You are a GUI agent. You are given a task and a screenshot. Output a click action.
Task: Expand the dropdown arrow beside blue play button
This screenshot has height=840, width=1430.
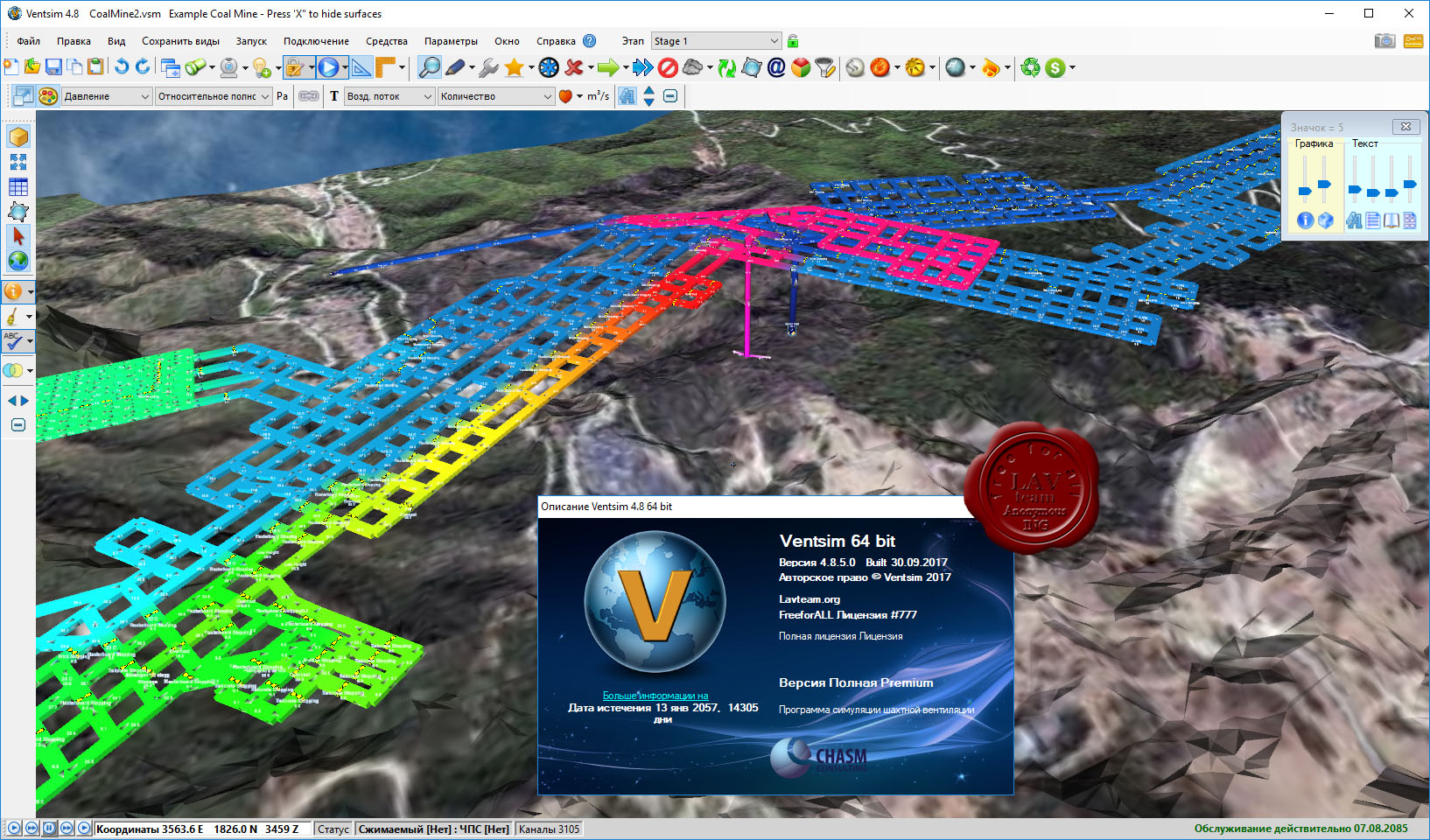coord(345,67)
